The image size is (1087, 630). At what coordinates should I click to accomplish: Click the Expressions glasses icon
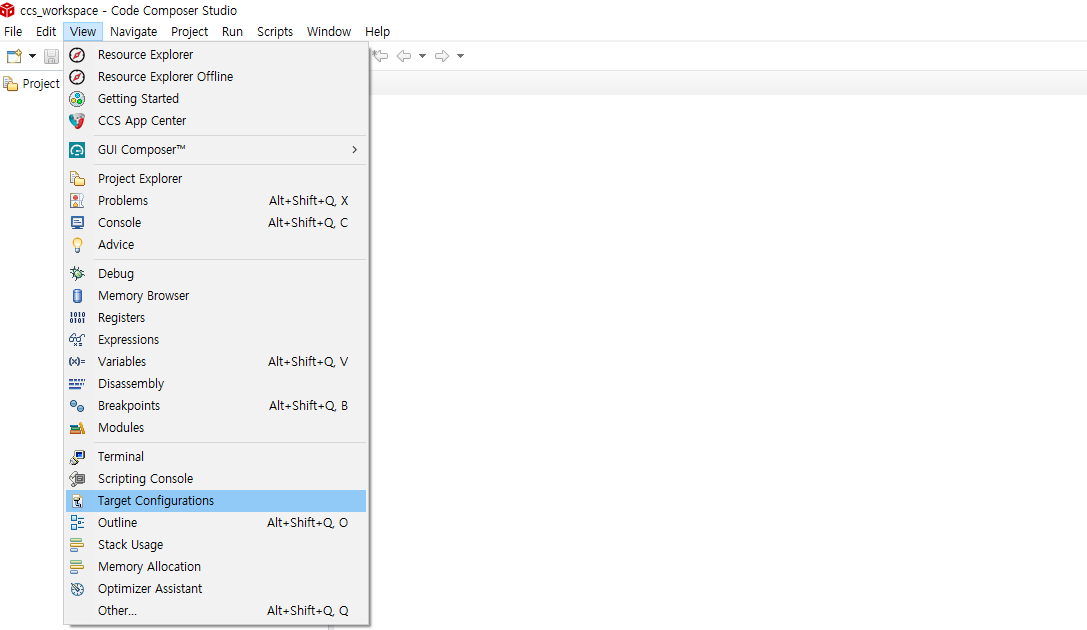point(77,340)
